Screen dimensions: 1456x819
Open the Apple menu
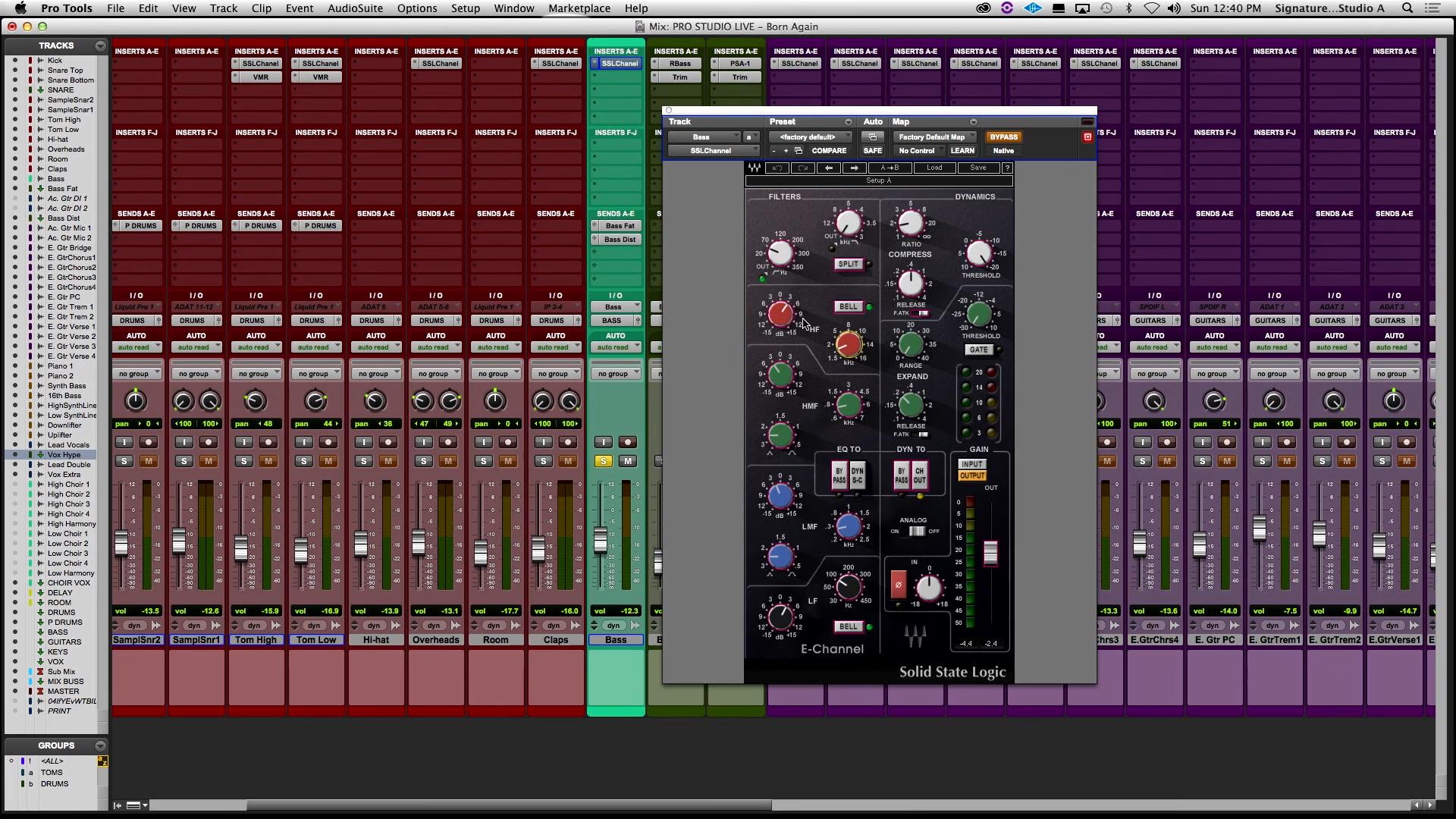point(20,8)
